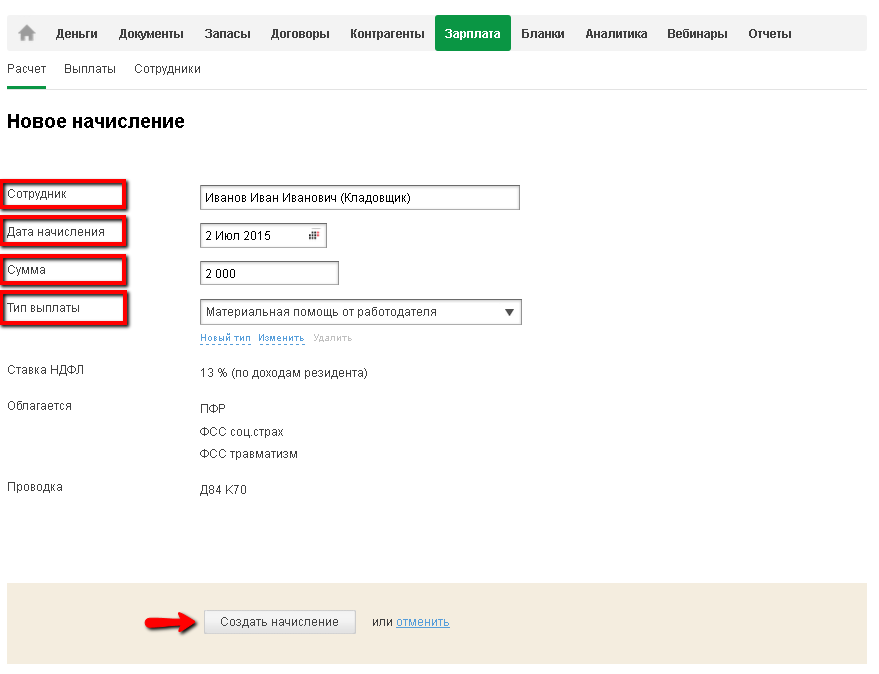Open the Вебинары menu section
The height and width of the screenshot is (674, 879).
pyautogui.click(x=697, y=34)
